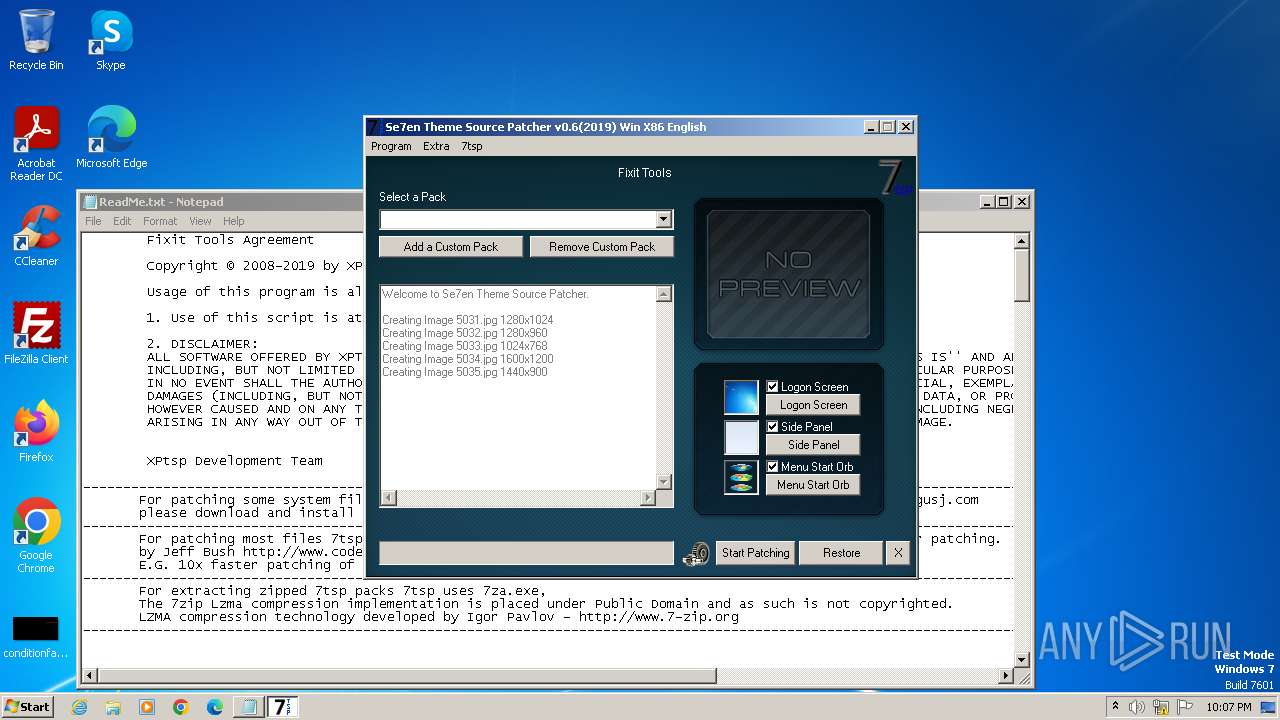Open Format menu in Notepad

160,221
